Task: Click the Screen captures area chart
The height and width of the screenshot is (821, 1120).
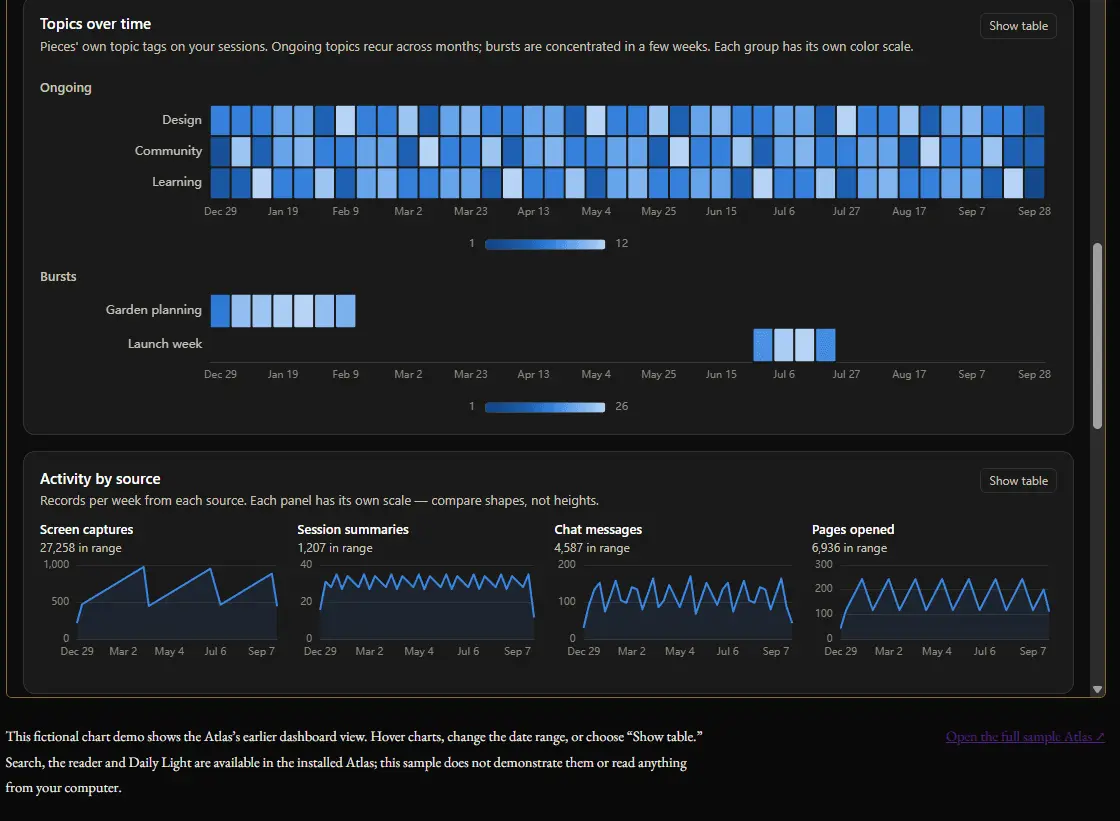Action: (177, 602)
